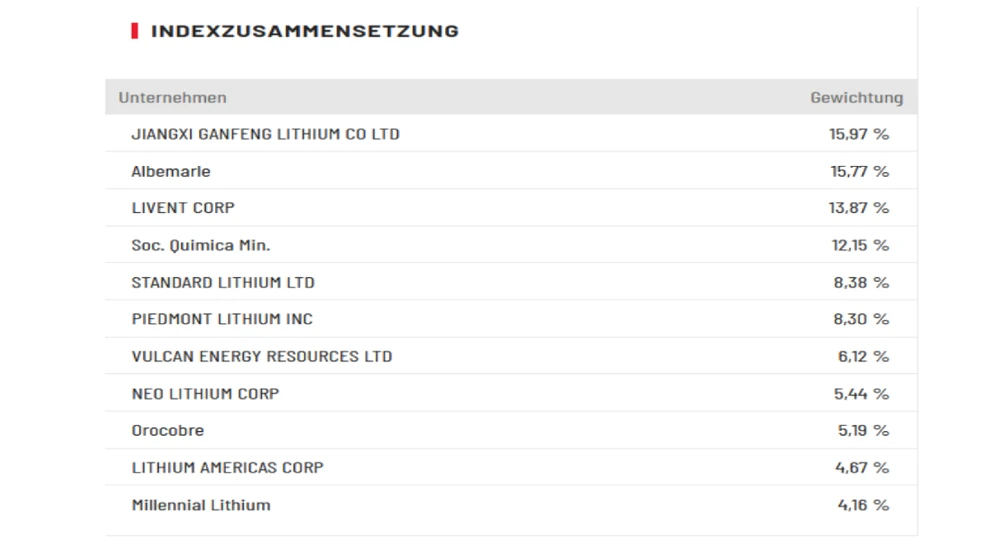
Task: Open the Millennial Lithium entry
Action: coord(201,505)
